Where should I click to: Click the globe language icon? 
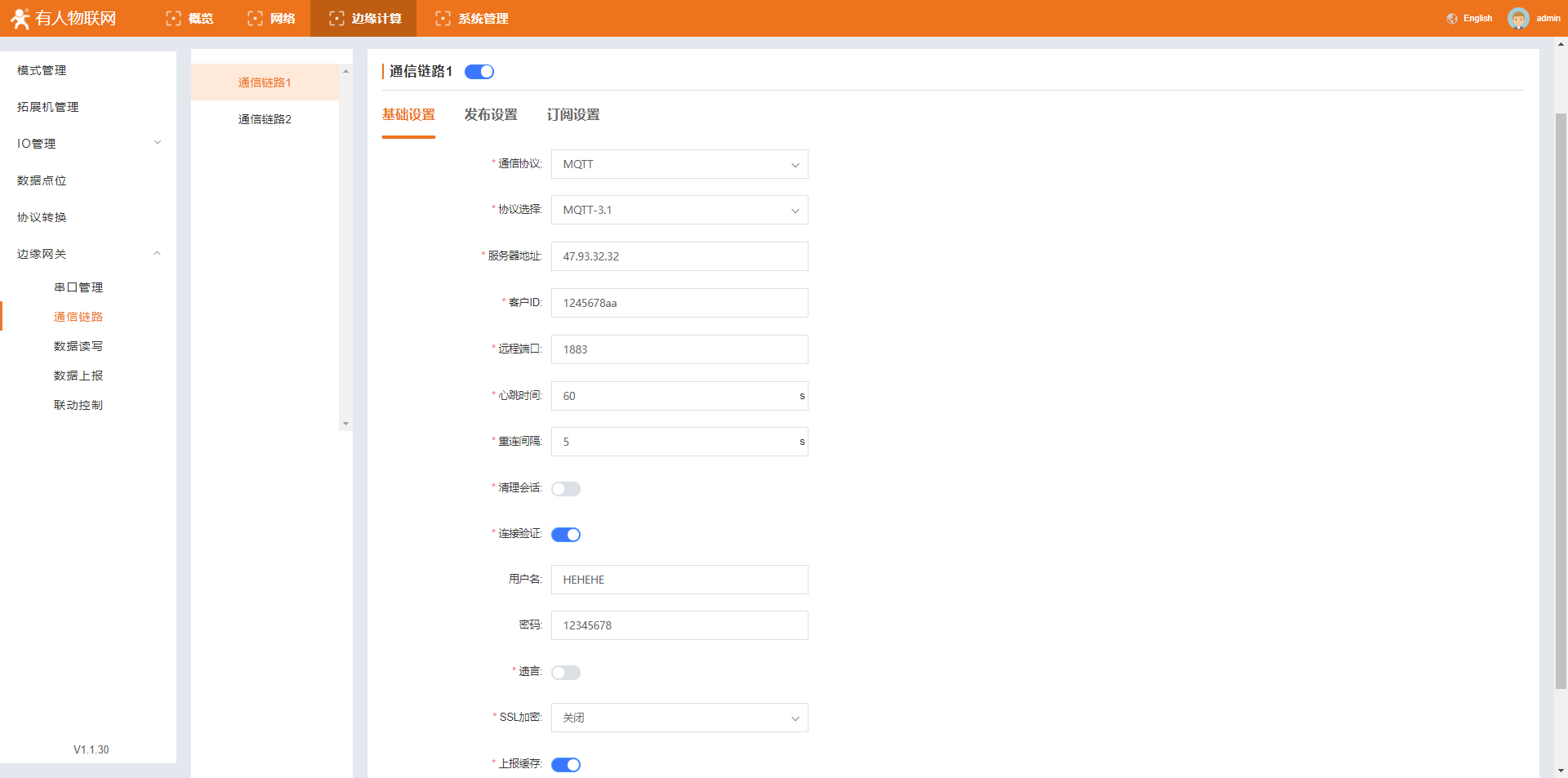pyautogui.click(x=1452, y=18)
